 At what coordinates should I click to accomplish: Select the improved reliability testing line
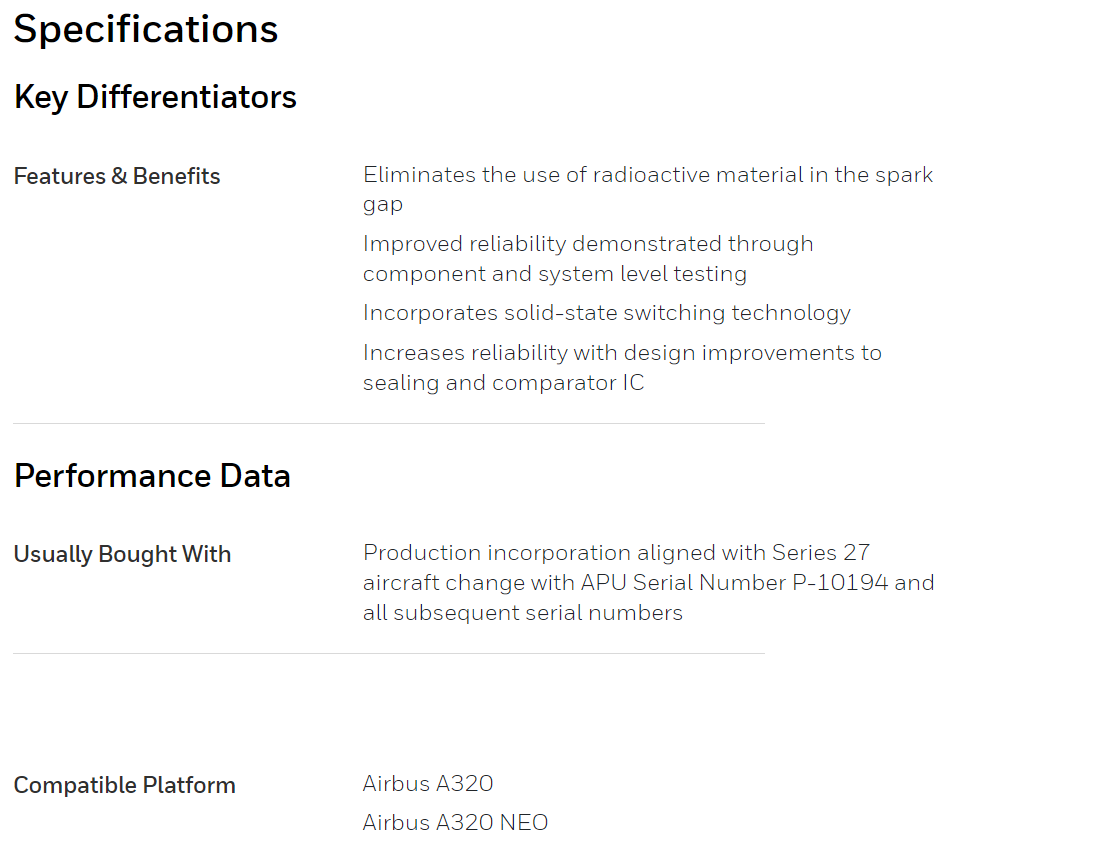pos(588,258)
